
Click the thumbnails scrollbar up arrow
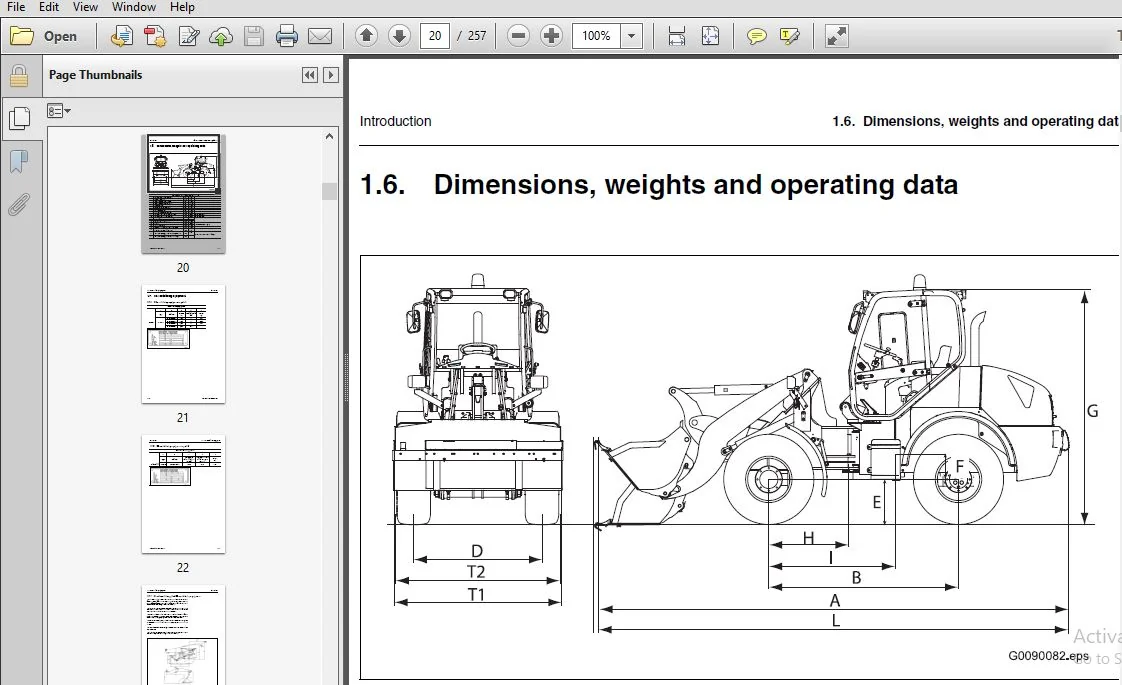329,136
